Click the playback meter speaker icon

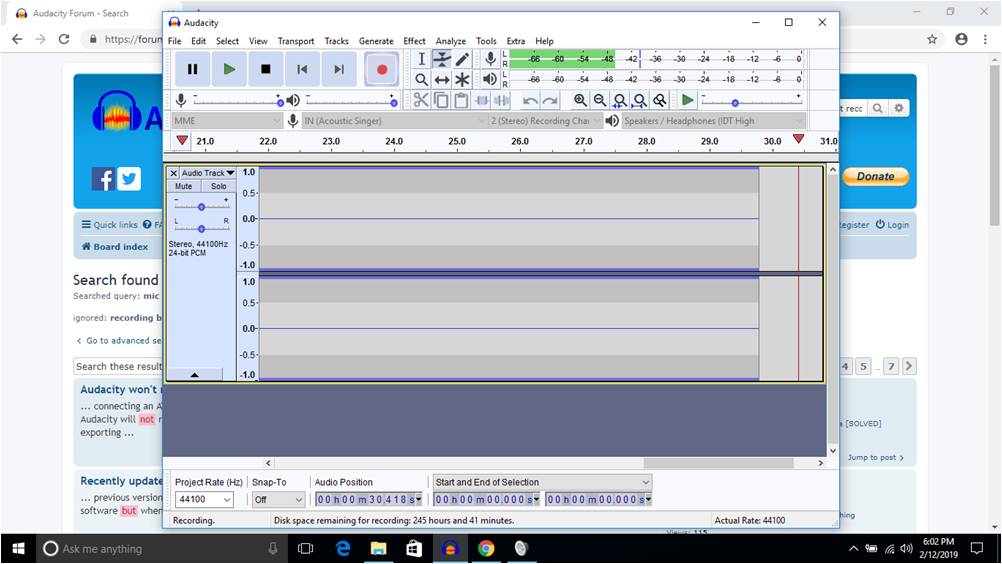click(490, 79)
